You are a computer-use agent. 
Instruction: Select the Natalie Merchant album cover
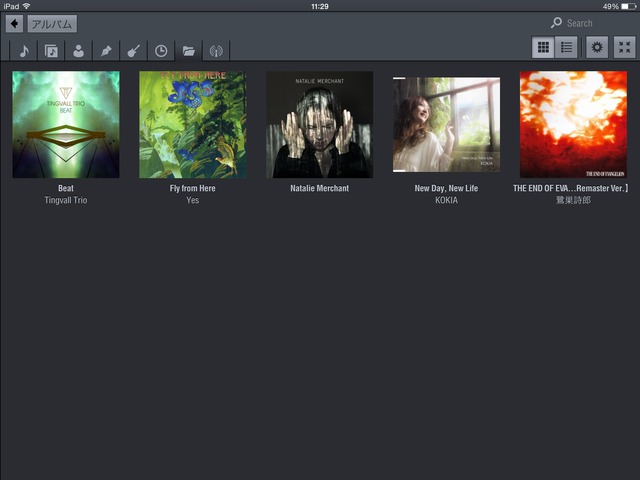tap(320, 124)
